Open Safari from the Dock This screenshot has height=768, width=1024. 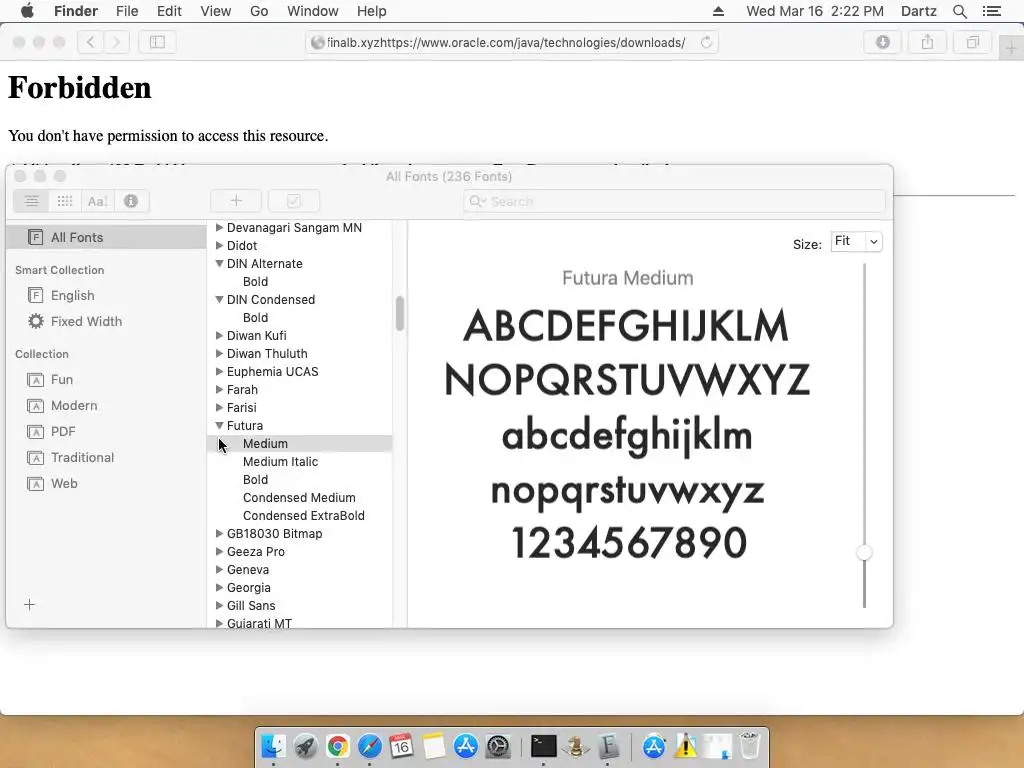click(x=369, y=746)
